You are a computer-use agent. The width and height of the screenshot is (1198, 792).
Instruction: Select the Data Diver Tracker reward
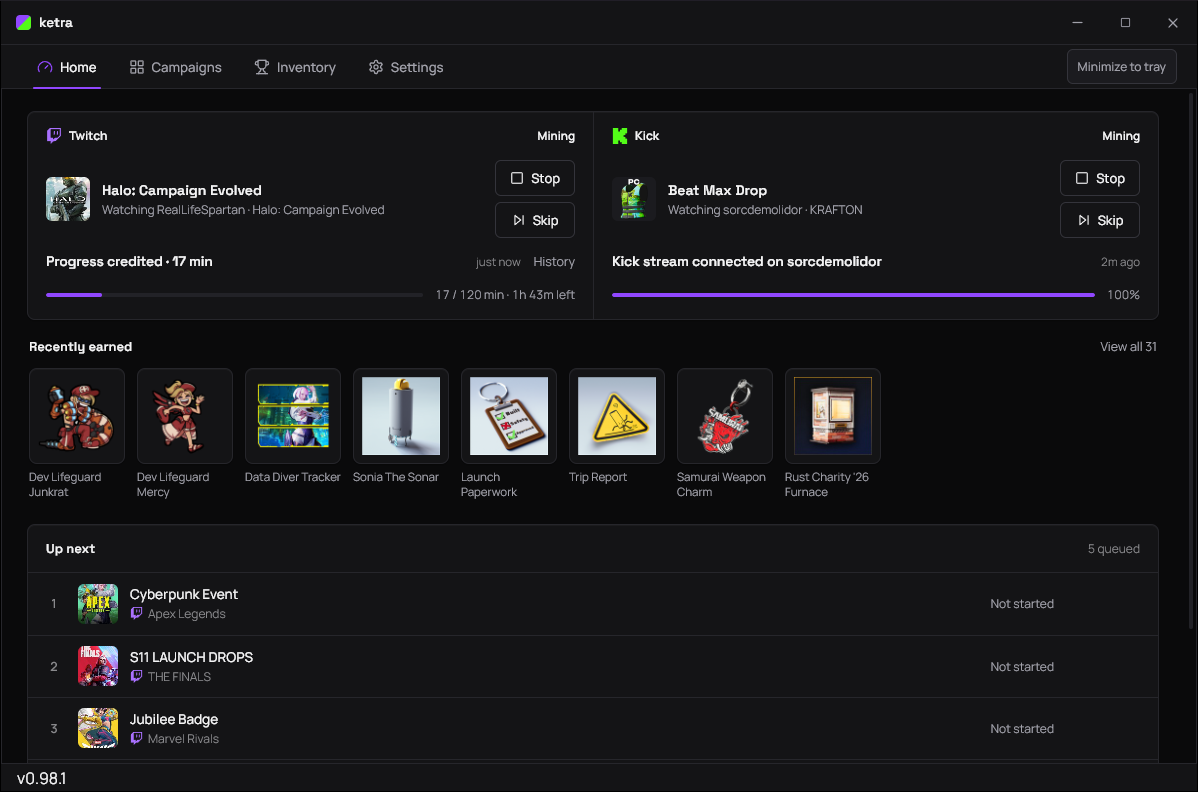pos(293,426)
